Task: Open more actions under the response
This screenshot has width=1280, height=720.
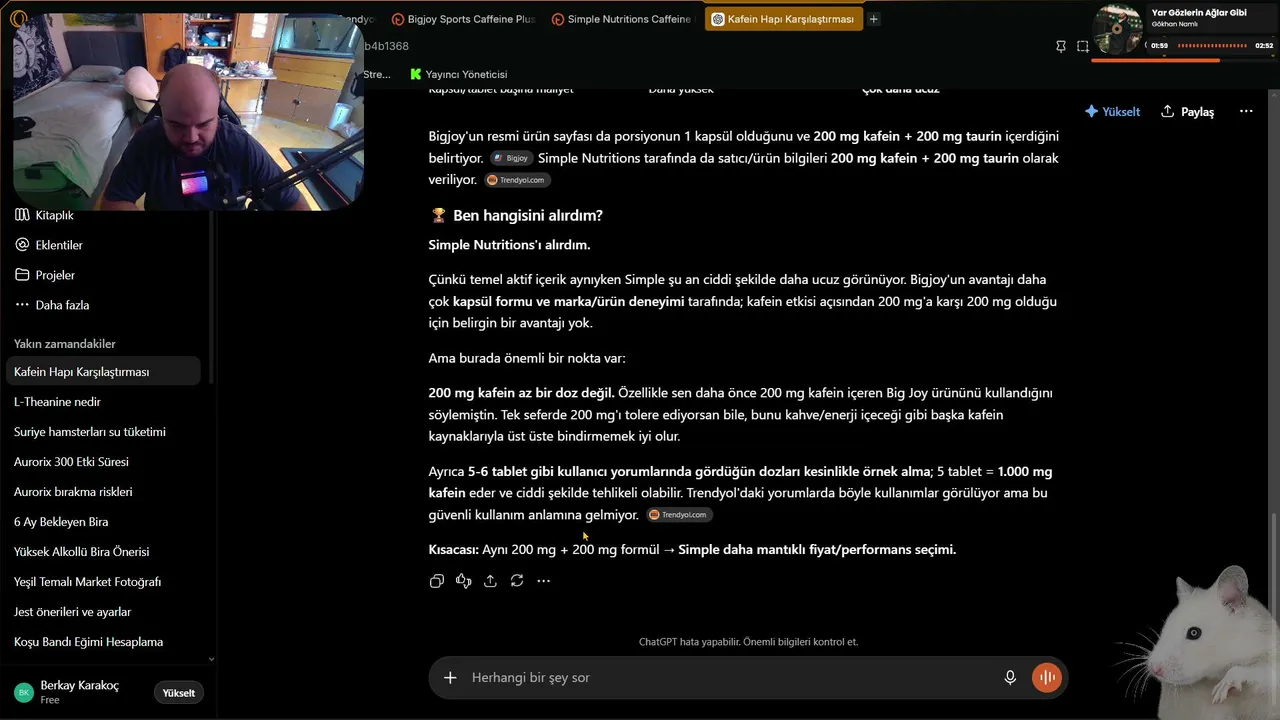Action: click(544, 581)
